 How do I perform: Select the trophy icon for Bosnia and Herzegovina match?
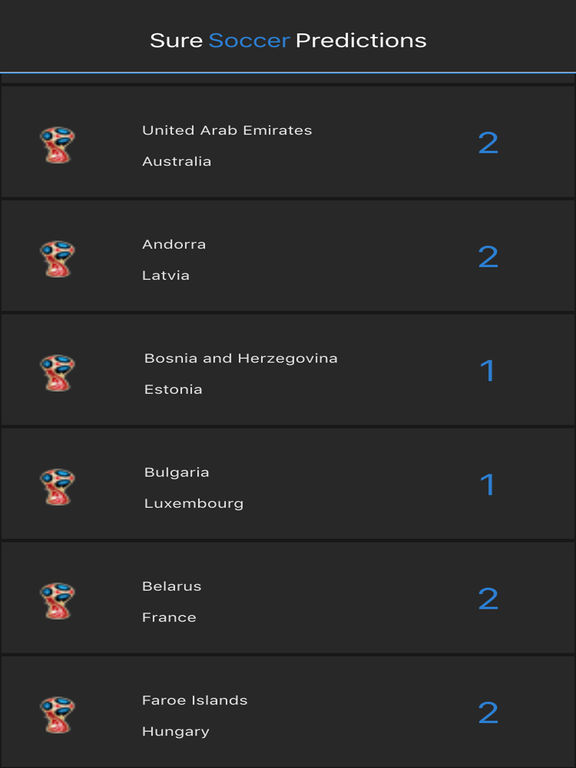(x=57, y=373)
